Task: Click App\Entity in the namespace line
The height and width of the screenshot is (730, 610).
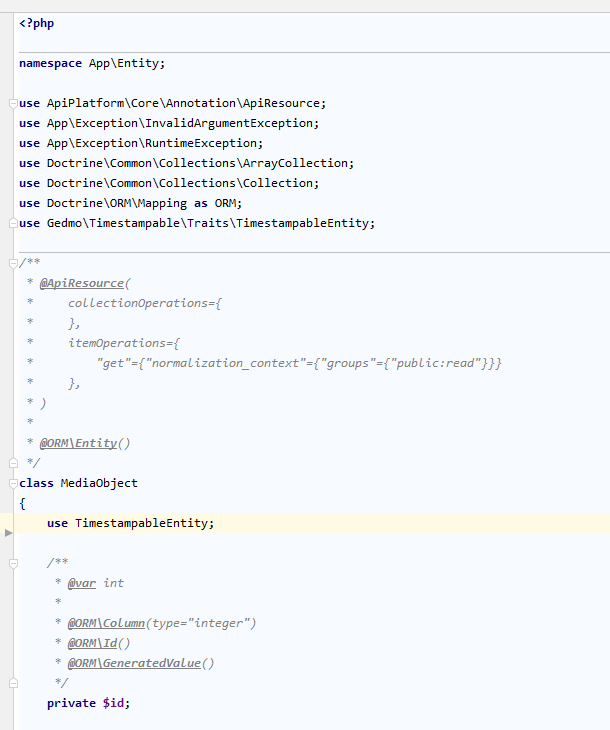Action: (124, 63)
